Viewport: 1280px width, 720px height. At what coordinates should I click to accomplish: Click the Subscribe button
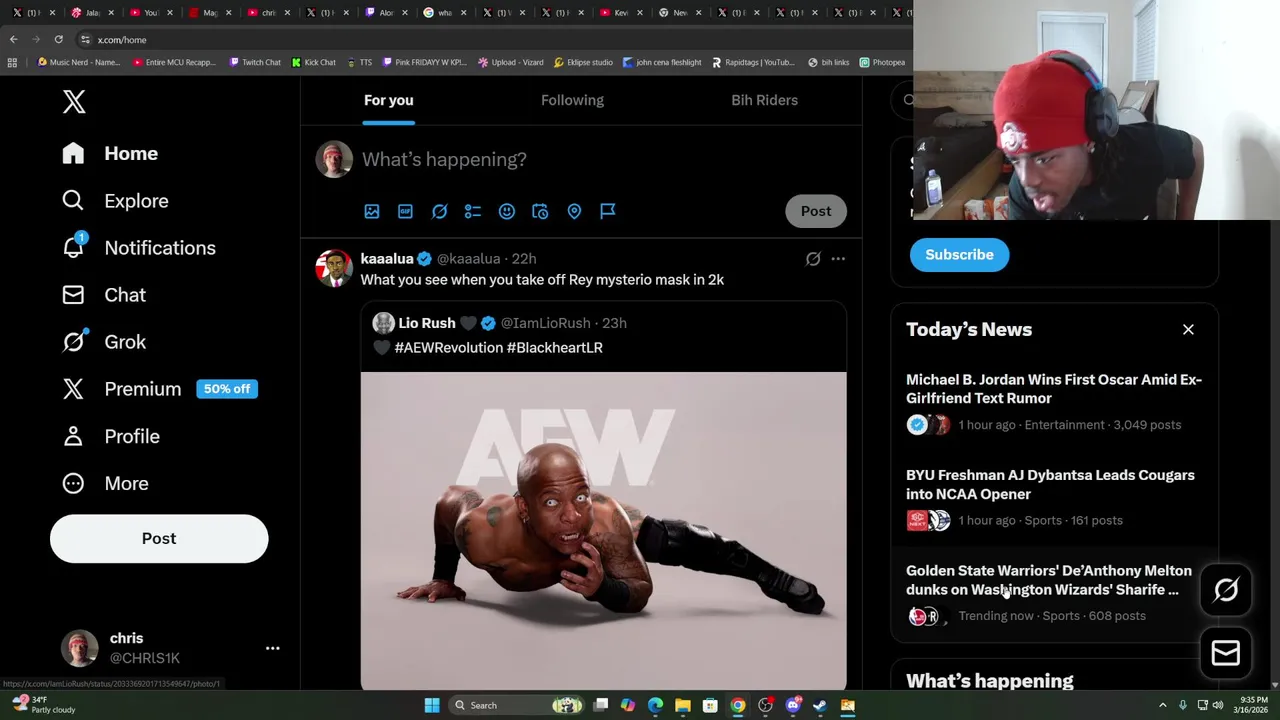(959, 254)
